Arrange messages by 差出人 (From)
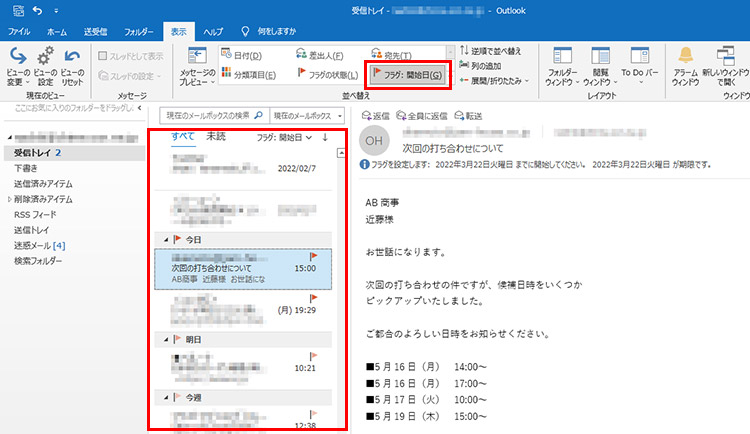This screenshot has height=434, width=750. [321, 55]
